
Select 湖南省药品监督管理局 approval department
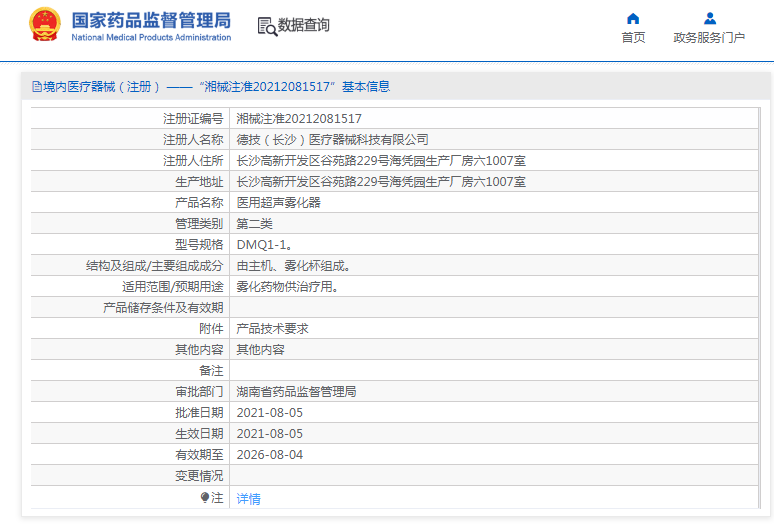click(296, 392)
